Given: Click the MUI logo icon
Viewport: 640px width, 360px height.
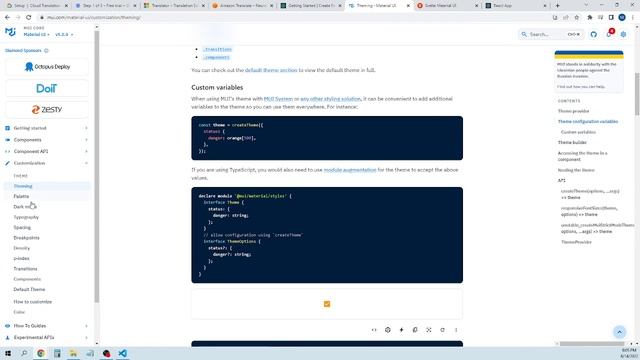Looking at the screenshot, I should tap(10, 31).
